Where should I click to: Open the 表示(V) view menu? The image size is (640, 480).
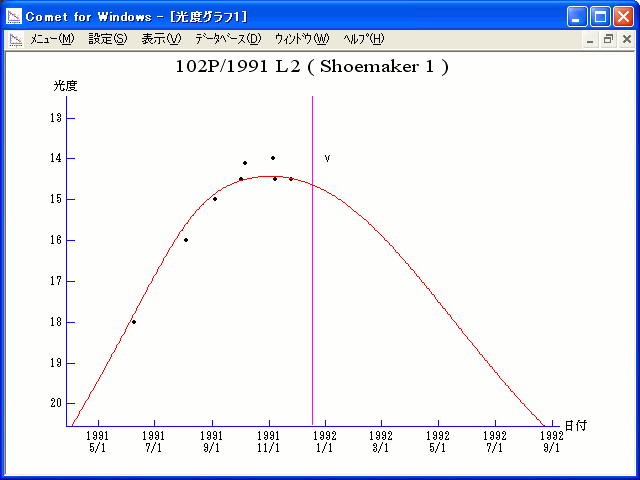[x=161, y=39]
